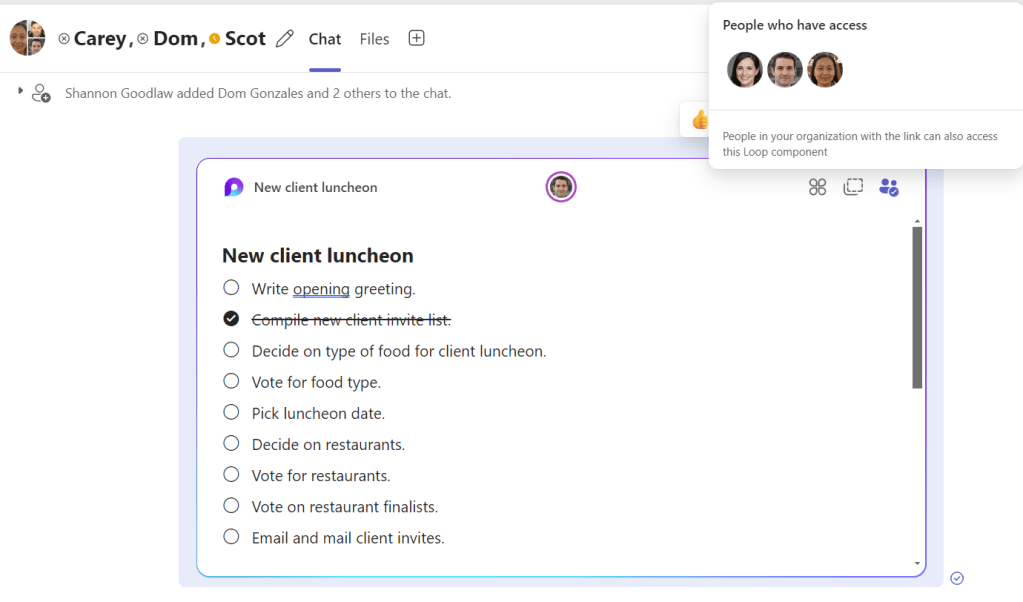Image resolution: width=1023 pixels, height=602 pixels.
Task: Click the New client luncheon heading
Action: [318, 256]
